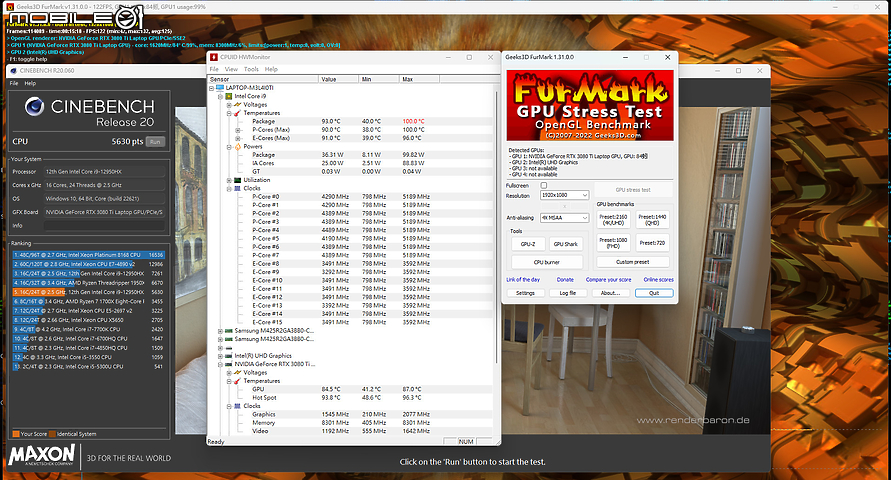Expand the Utilization node
Screen dimensions: 891x480
pos(229,180)
